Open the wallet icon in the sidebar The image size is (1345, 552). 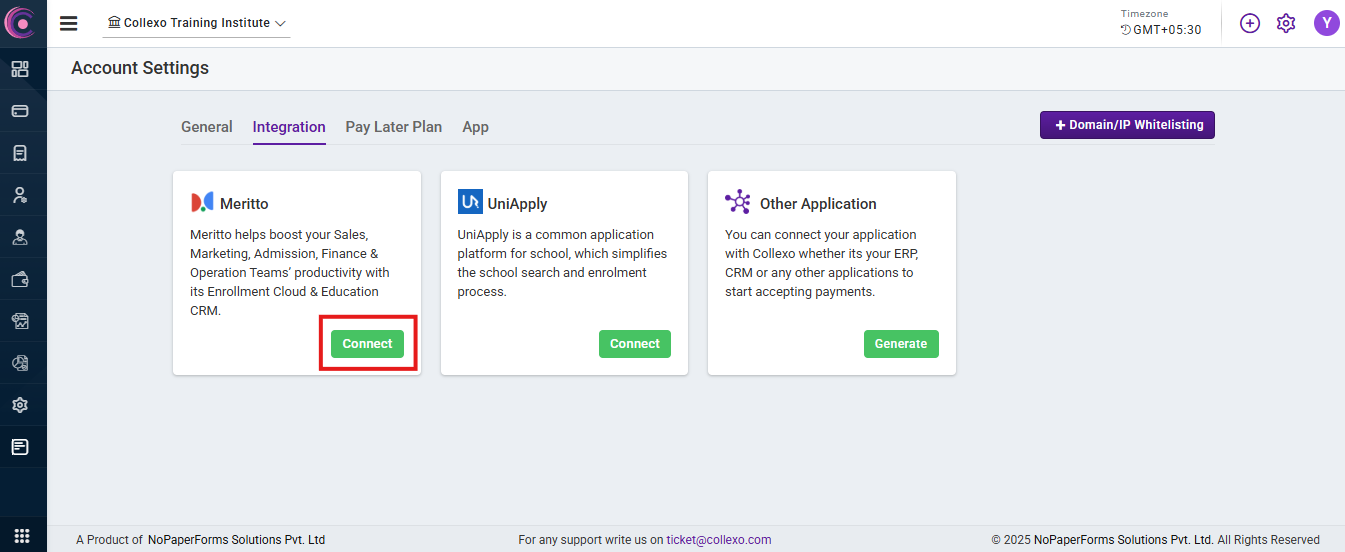tap(20, 279)
